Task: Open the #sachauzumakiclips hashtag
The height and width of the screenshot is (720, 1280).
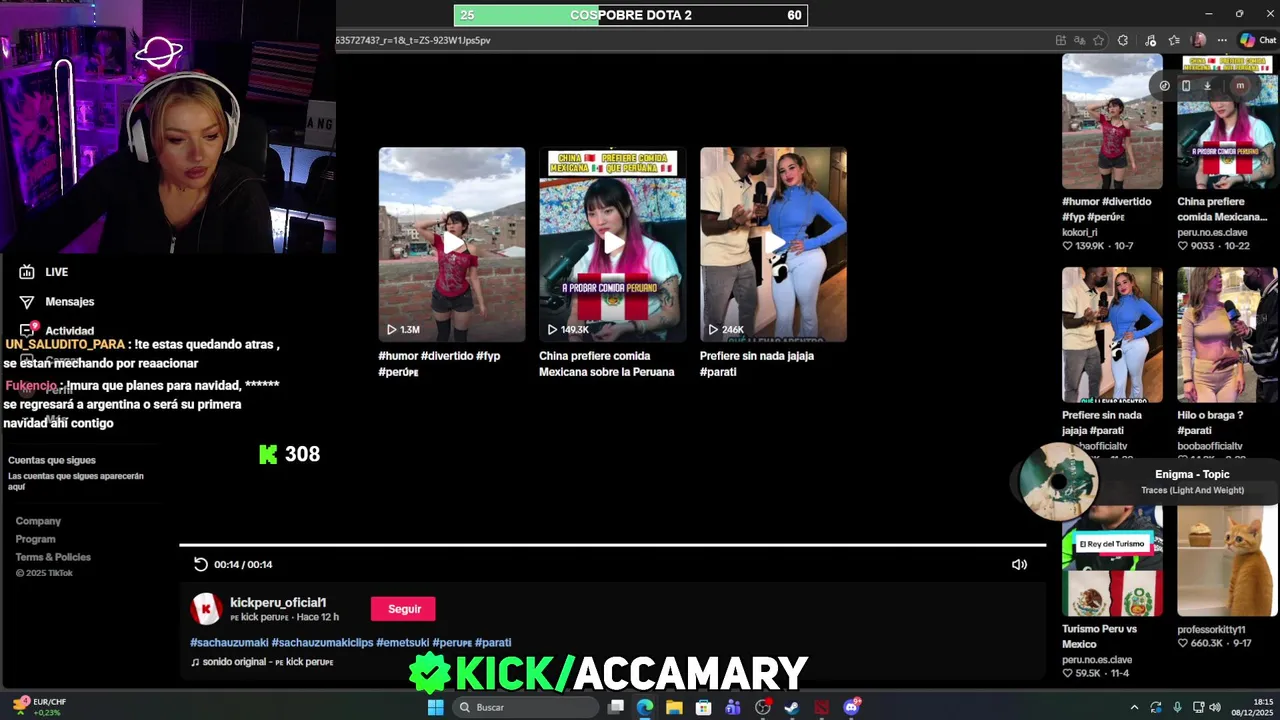Action: [322, 642]
